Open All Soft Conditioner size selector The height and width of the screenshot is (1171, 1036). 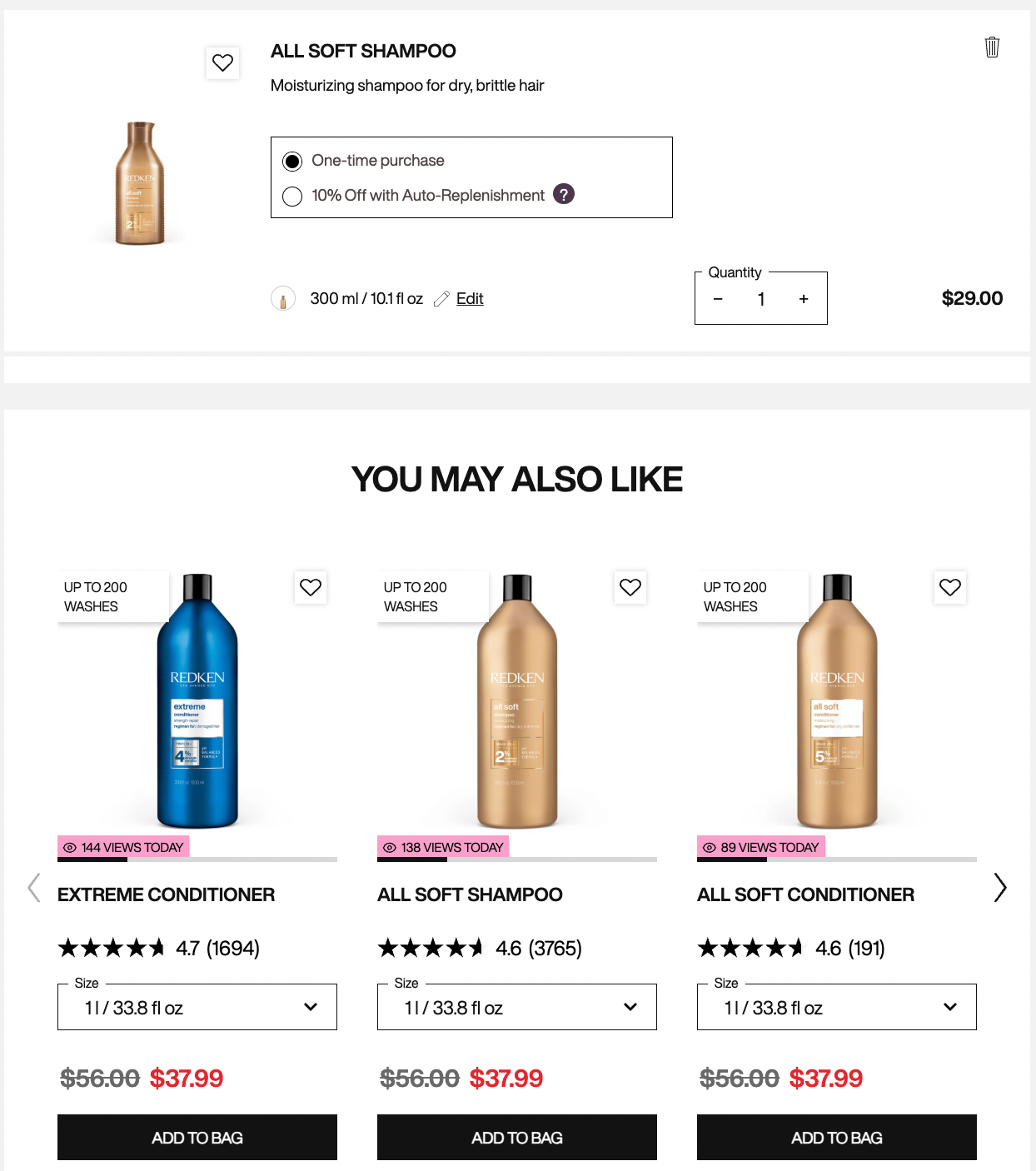(837, 1007)
